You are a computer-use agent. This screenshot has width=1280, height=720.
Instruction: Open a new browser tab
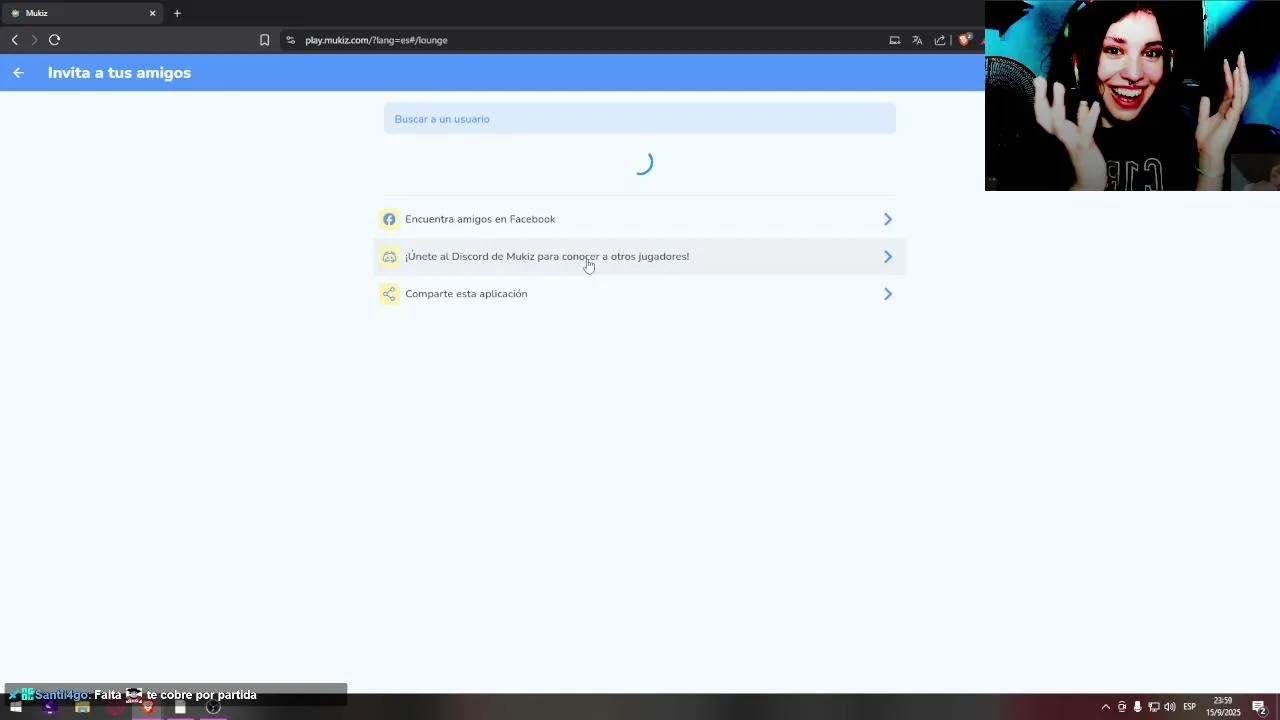[177, 13]
